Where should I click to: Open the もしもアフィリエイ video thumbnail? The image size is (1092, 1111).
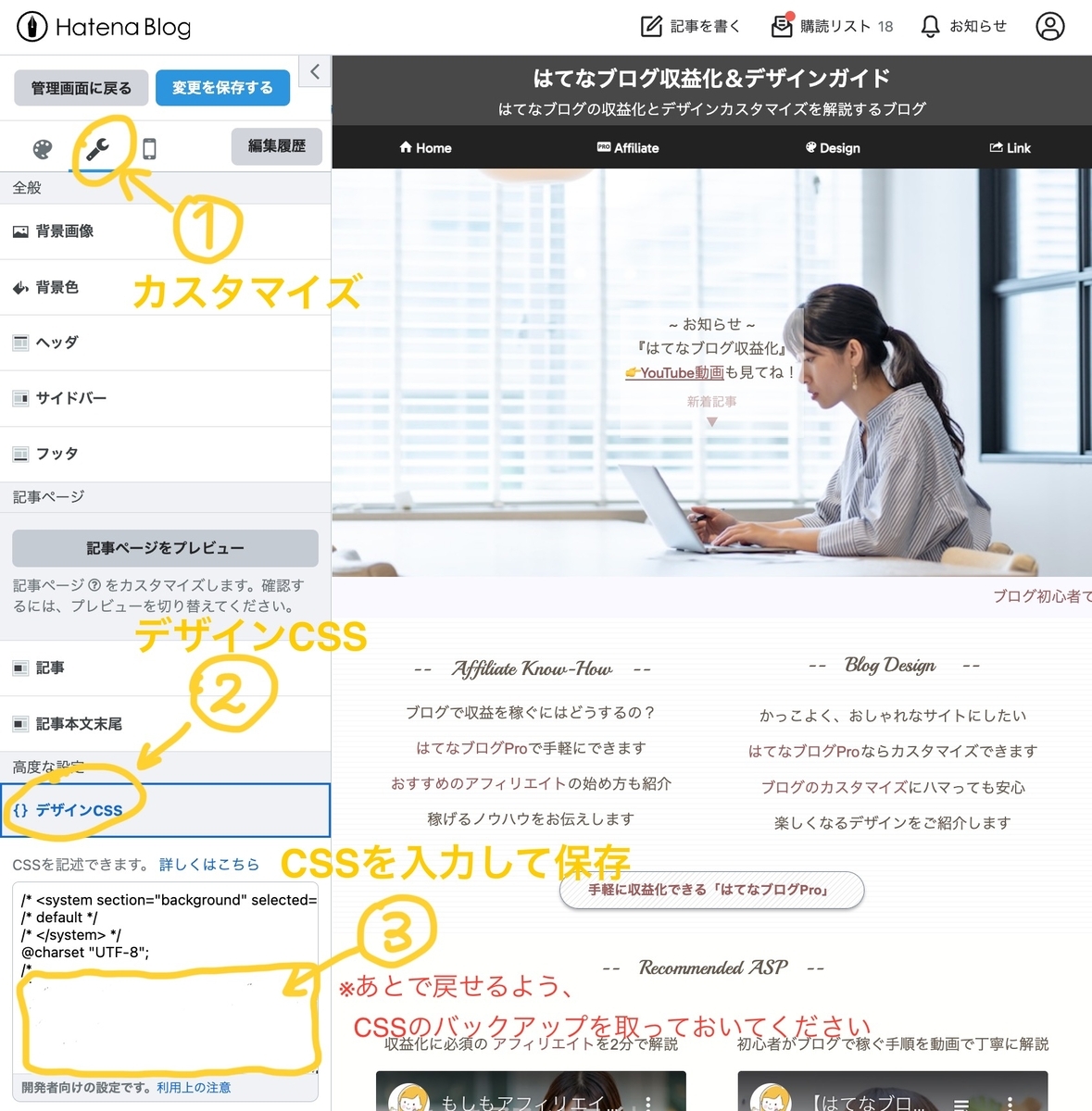tap(531, 1092)
